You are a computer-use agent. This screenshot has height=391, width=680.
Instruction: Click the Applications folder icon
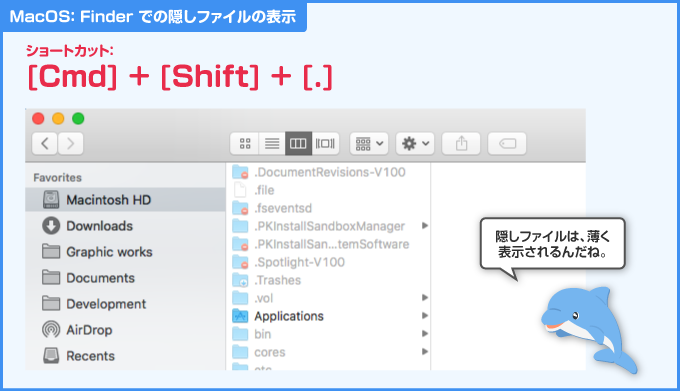(x=240, y=316)
